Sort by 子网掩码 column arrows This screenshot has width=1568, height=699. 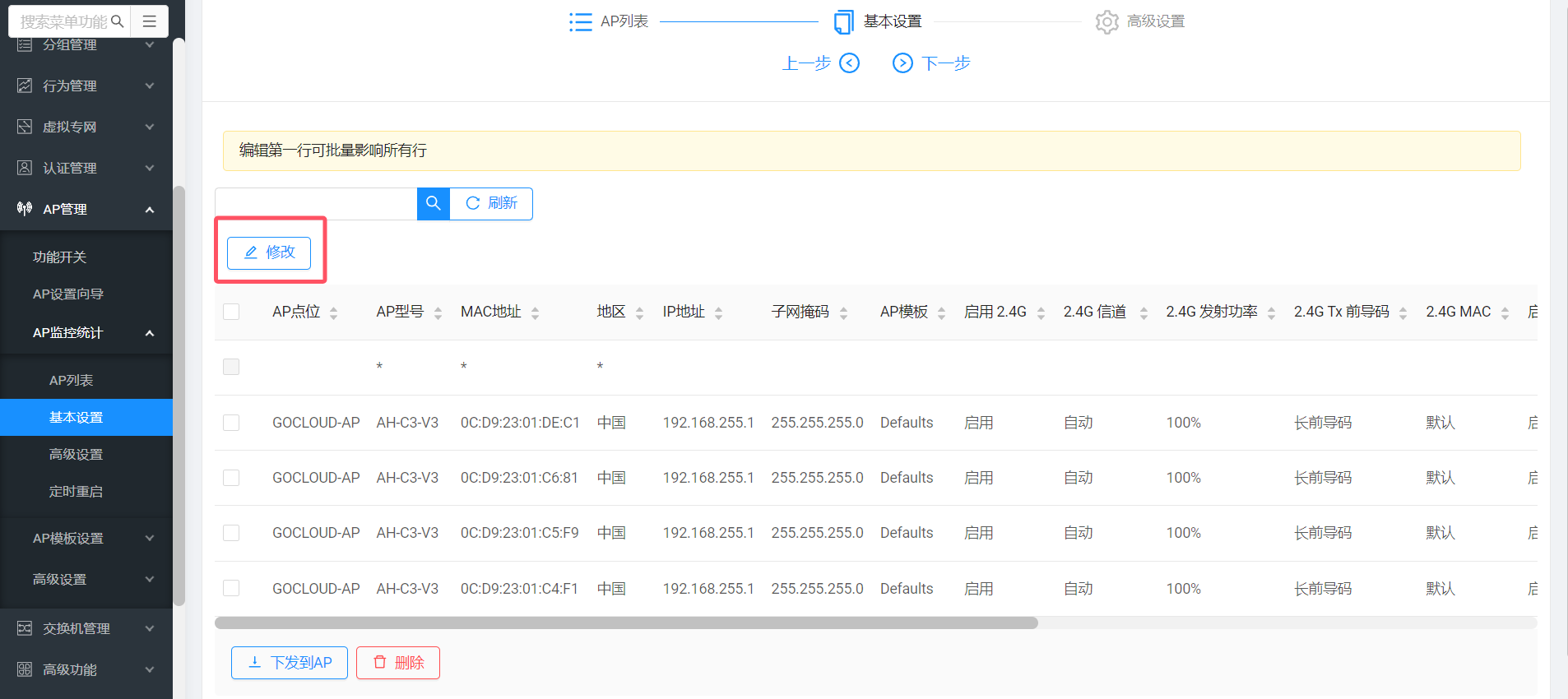point(843,312)
